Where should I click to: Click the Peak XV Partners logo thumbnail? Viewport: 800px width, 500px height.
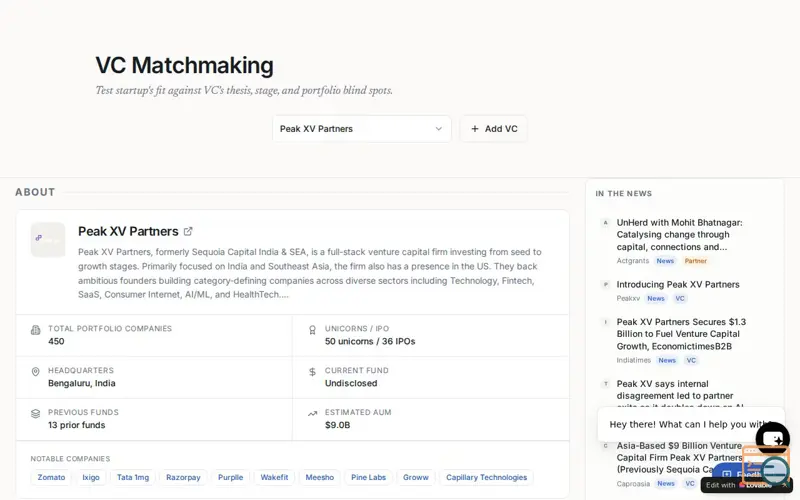point(48,239)
